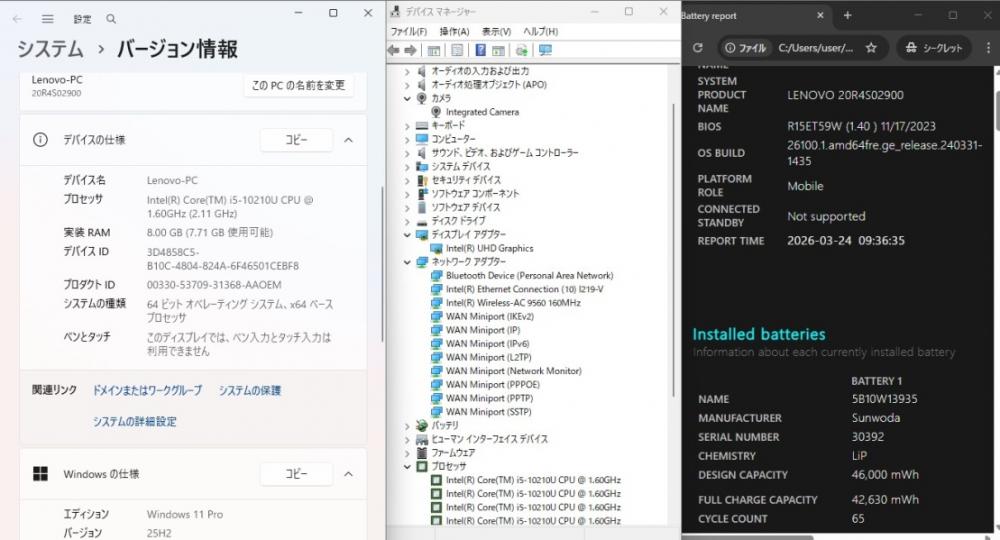Expand the バッテリ category
The image size is (1000, 540).
pyautogui.click(x=408, y=426)
